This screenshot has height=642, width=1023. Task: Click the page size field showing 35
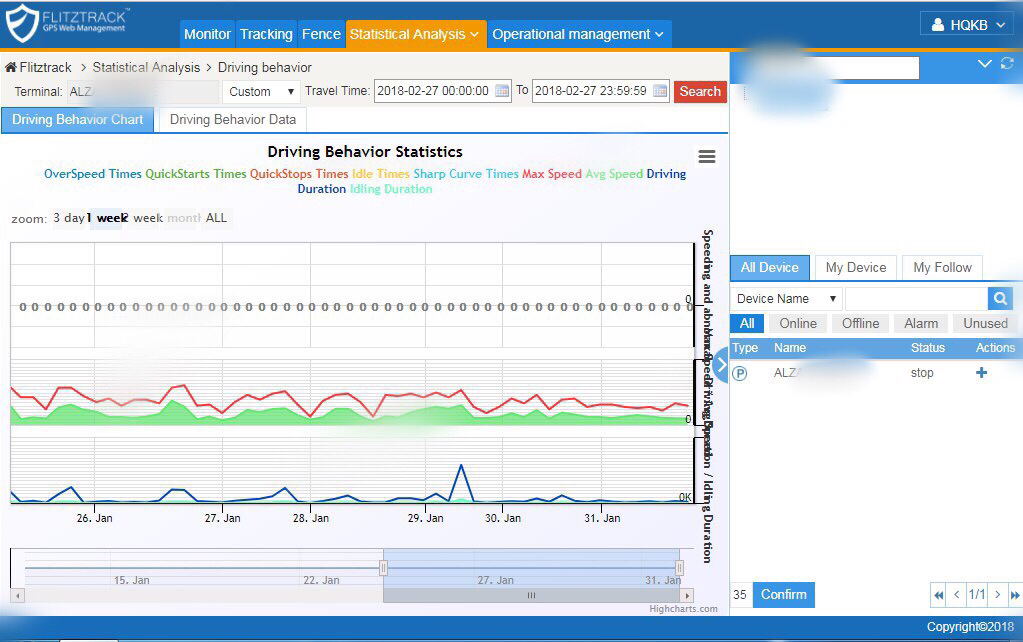(741, 594)
